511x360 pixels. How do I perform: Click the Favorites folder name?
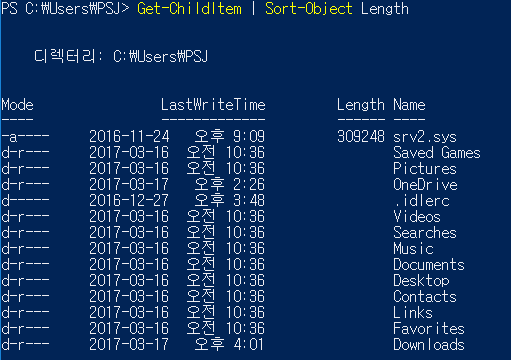coord(429,329)
